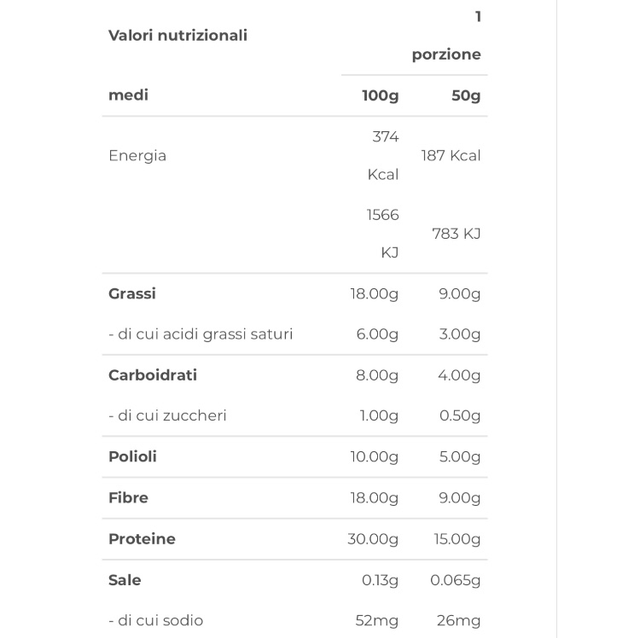Select '- di cui acidi grassi saturi' row
This screenshot has width=640, height=638.
(x=200, y=334)
